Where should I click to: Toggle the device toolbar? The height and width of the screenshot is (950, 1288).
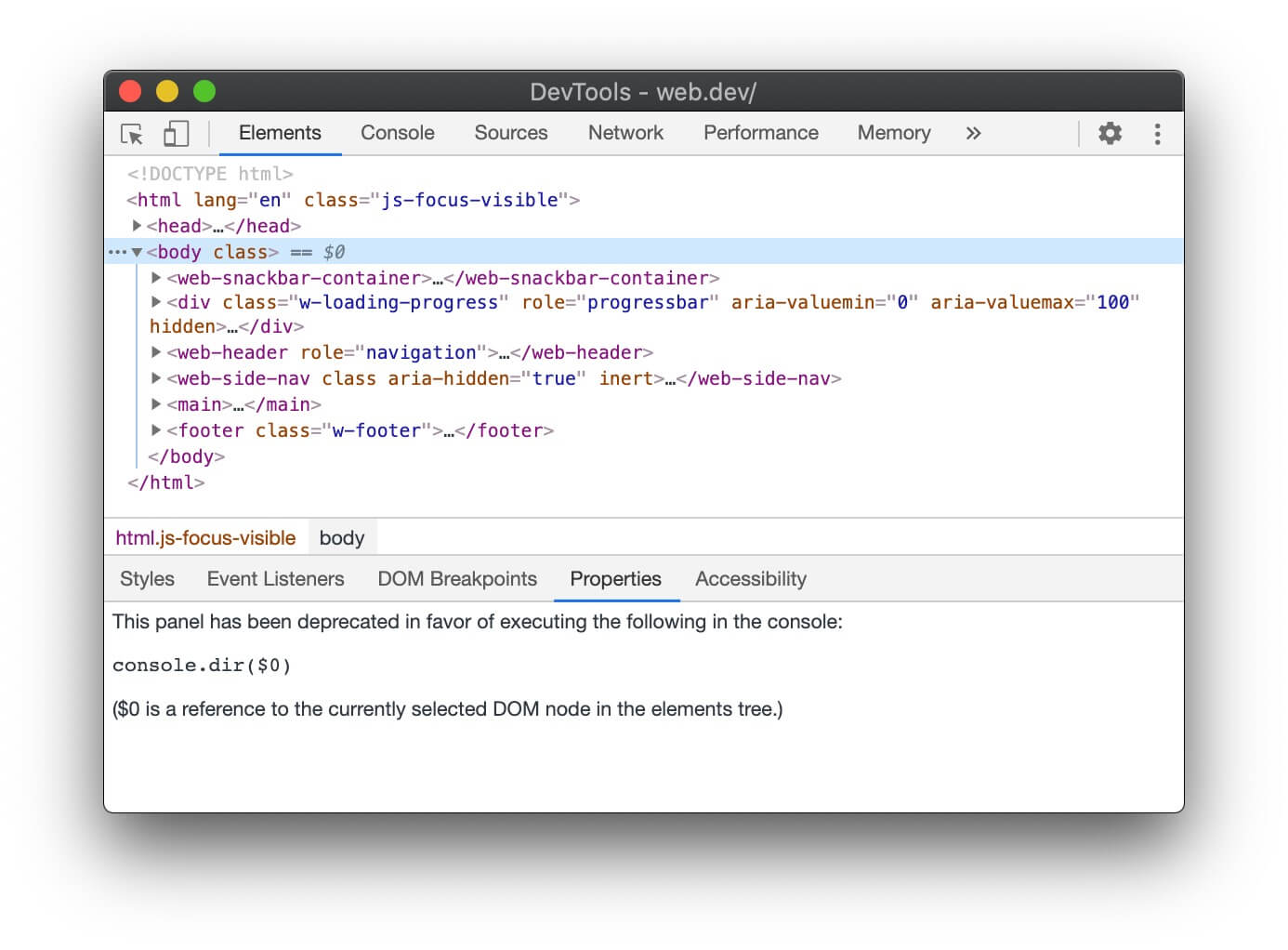pos(176,134)
